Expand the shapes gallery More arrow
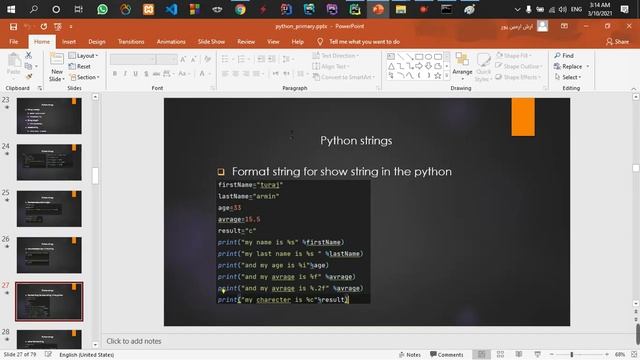 point(447,76)
